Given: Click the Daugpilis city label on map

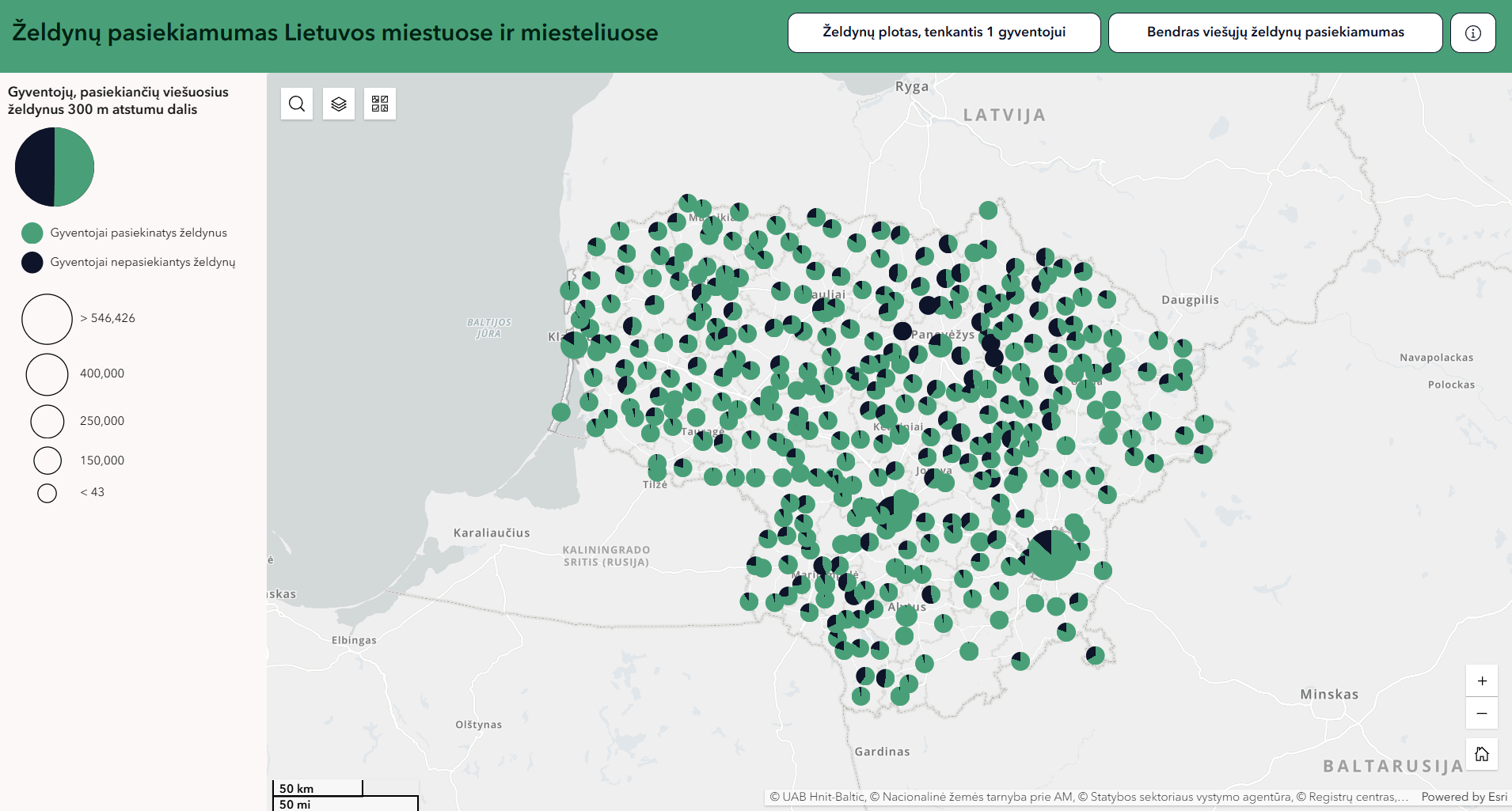Looking at the screenshot, I should click(x=1189, y=300).
